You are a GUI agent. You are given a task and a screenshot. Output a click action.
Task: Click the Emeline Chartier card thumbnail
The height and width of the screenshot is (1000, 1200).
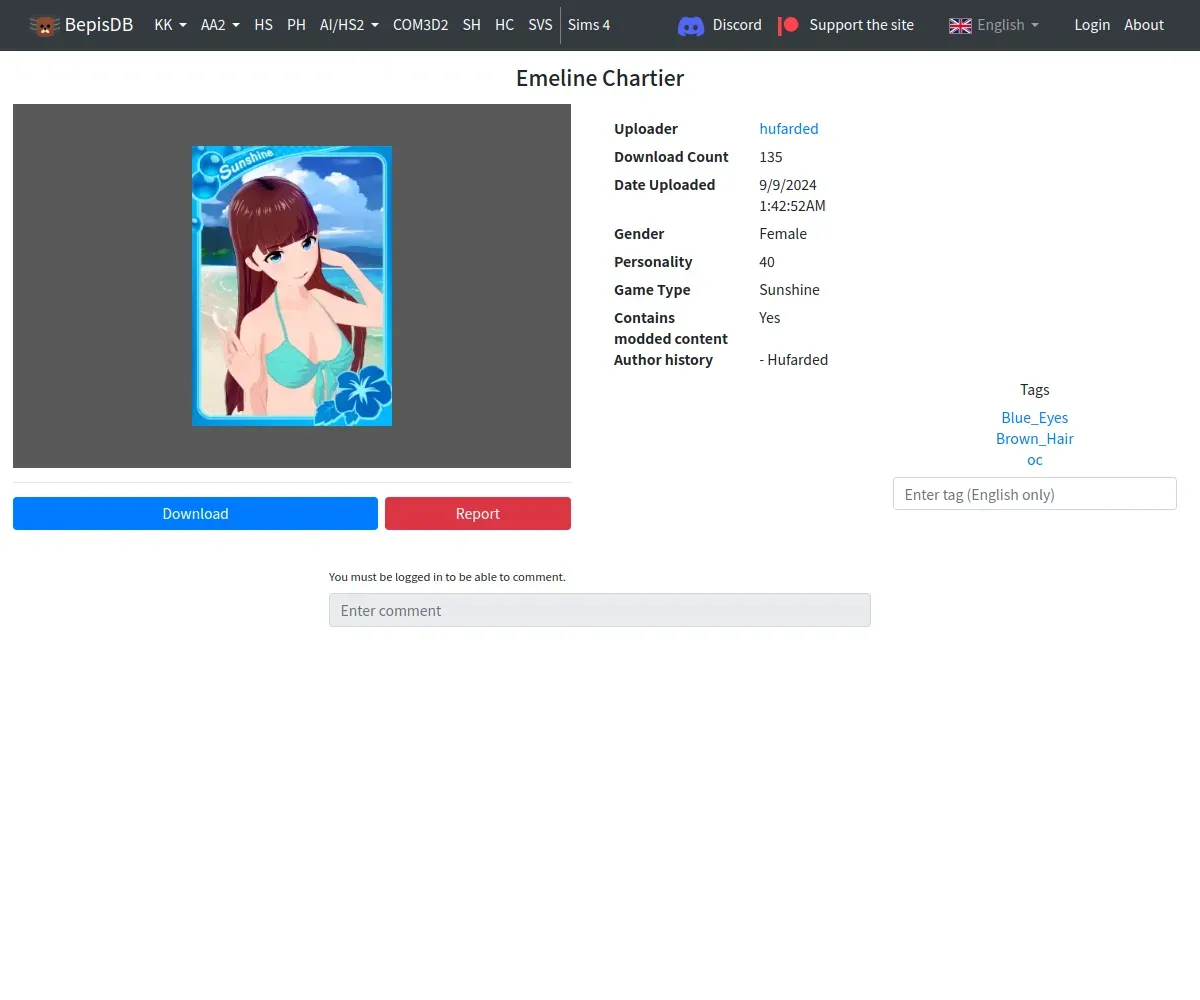(x=292, y=286)
